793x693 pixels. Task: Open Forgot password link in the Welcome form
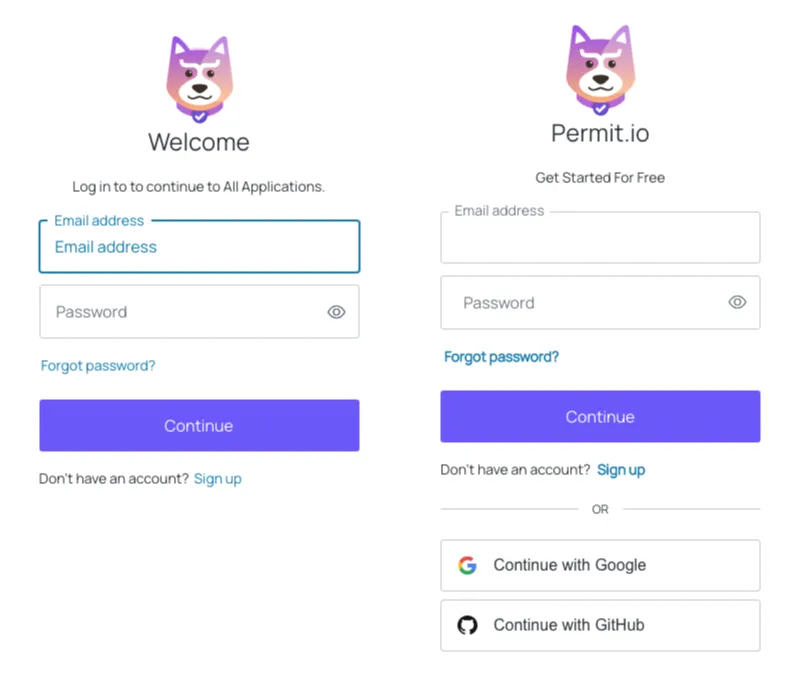pyautogui.click(x=98, y=366)
